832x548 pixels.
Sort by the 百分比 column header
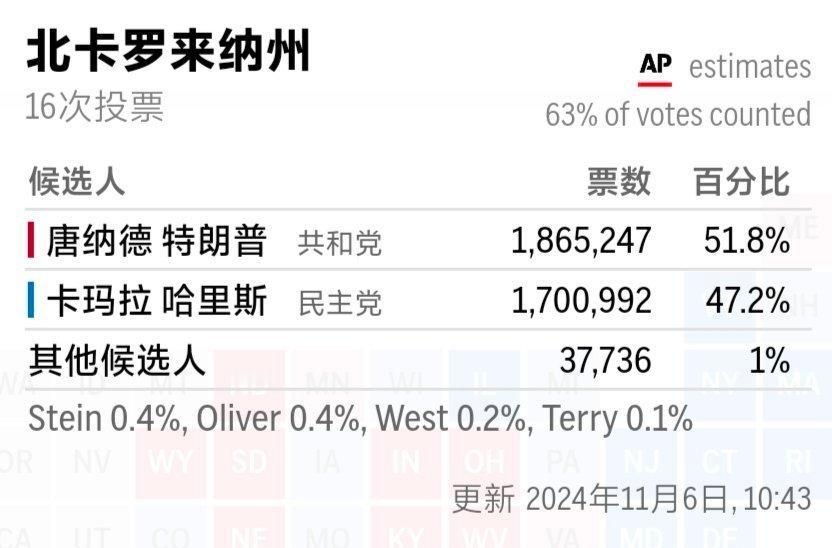(742, 181)
